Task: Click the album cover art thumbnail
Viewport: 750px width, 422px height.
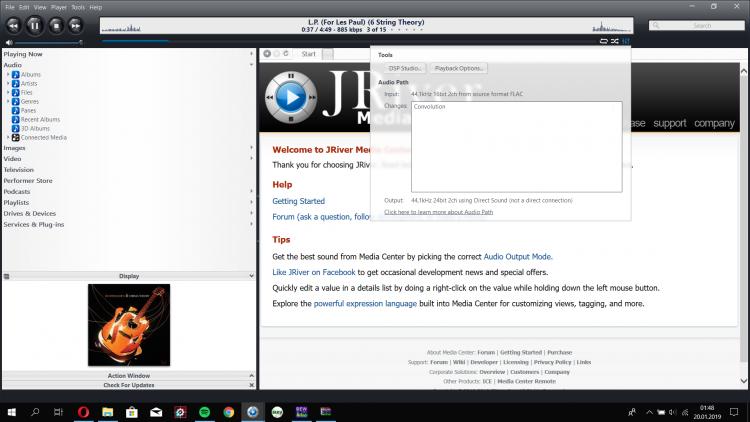Action: [x=129, y=324]
